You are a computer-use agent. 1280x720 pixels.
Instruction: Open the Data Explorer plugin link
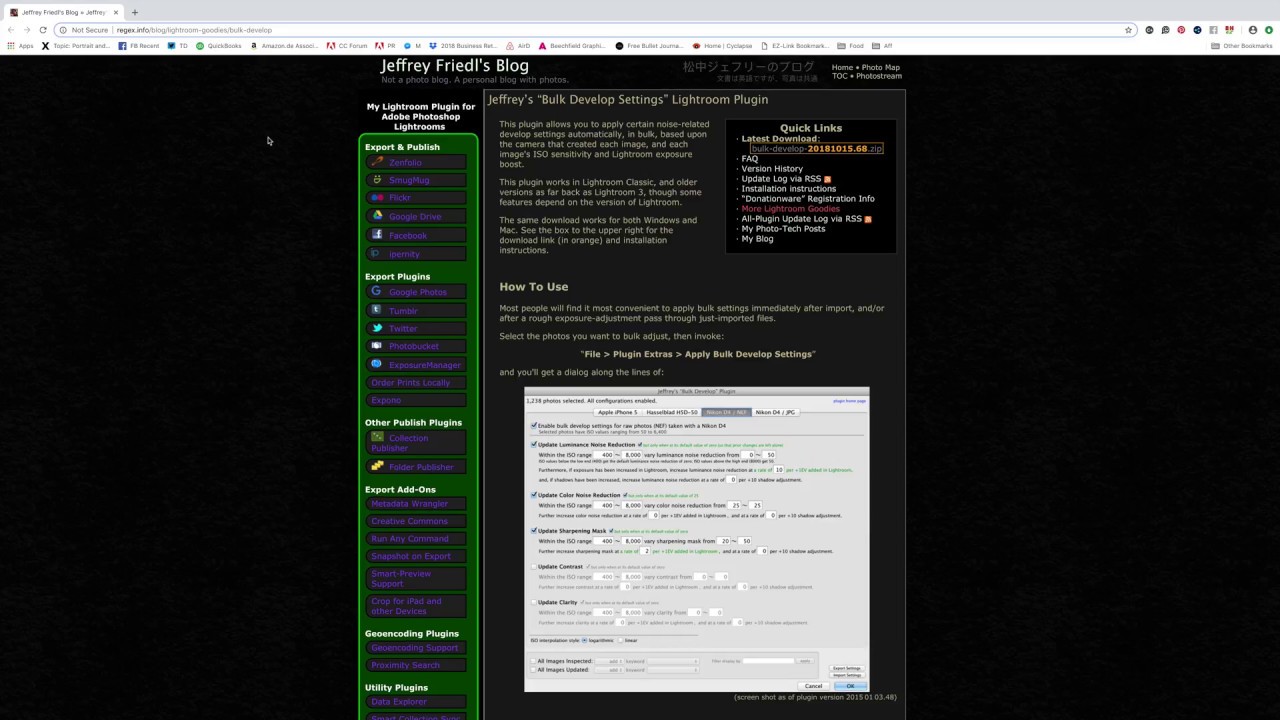click(x=399, y=702)
